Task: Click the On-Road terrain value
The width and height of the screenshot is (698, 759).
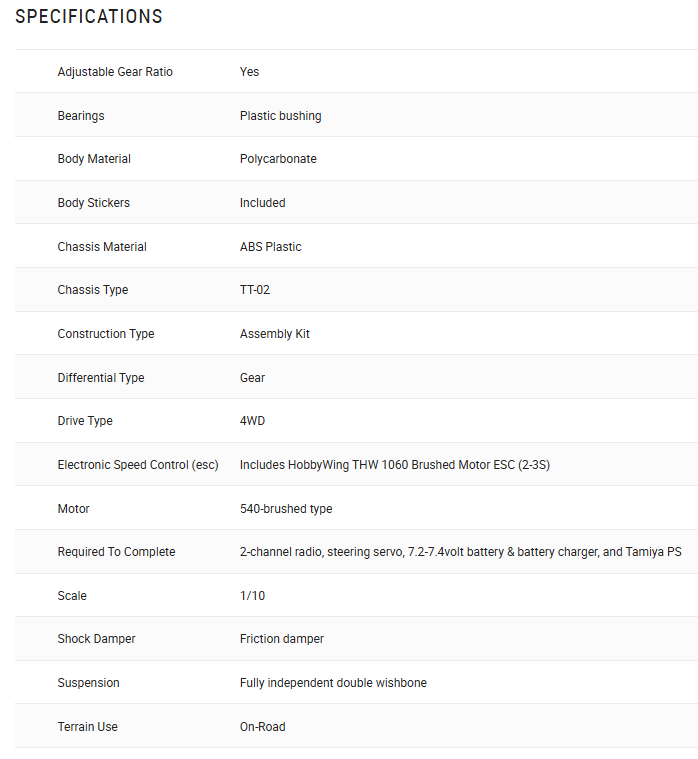Action: (262, 727)
